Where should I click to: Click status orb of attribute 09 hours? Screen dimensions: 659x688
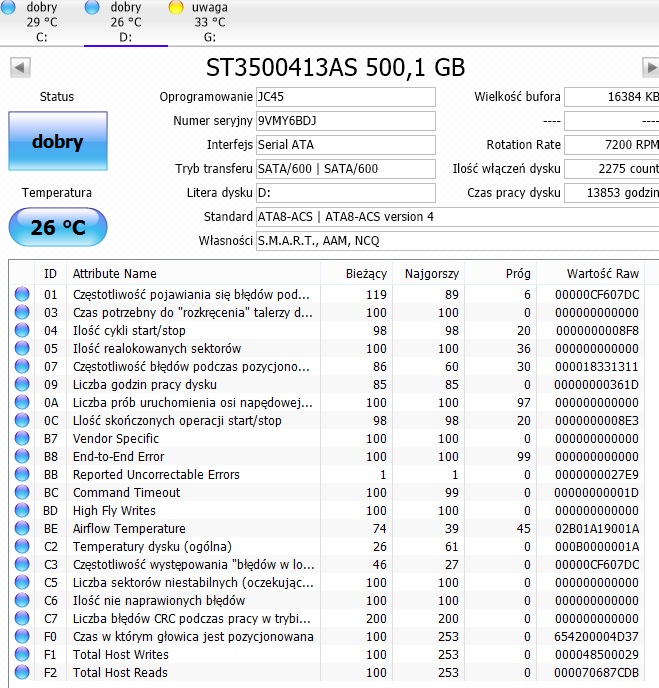point(22,384)
